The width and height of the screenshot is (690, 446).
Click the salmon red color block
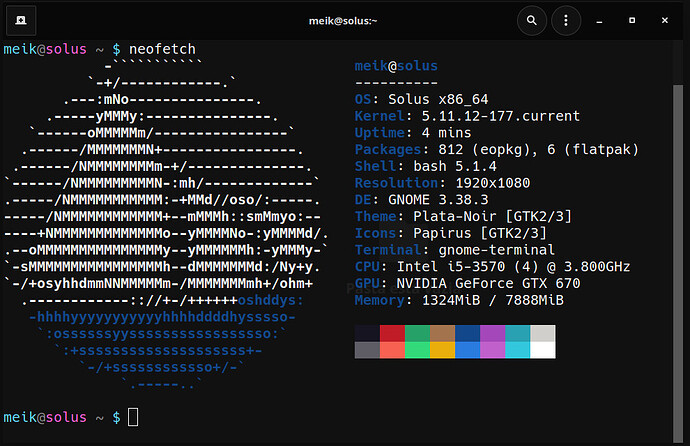392,350
